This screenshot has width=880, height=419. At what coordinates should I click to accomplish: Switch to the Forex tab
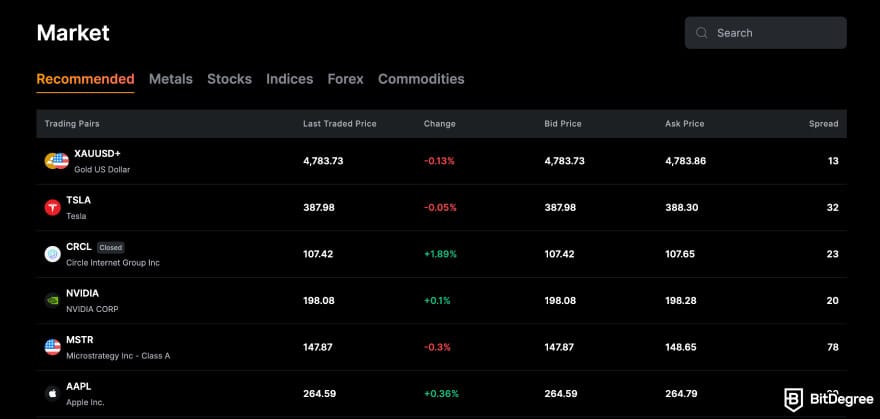click(346, 79)
